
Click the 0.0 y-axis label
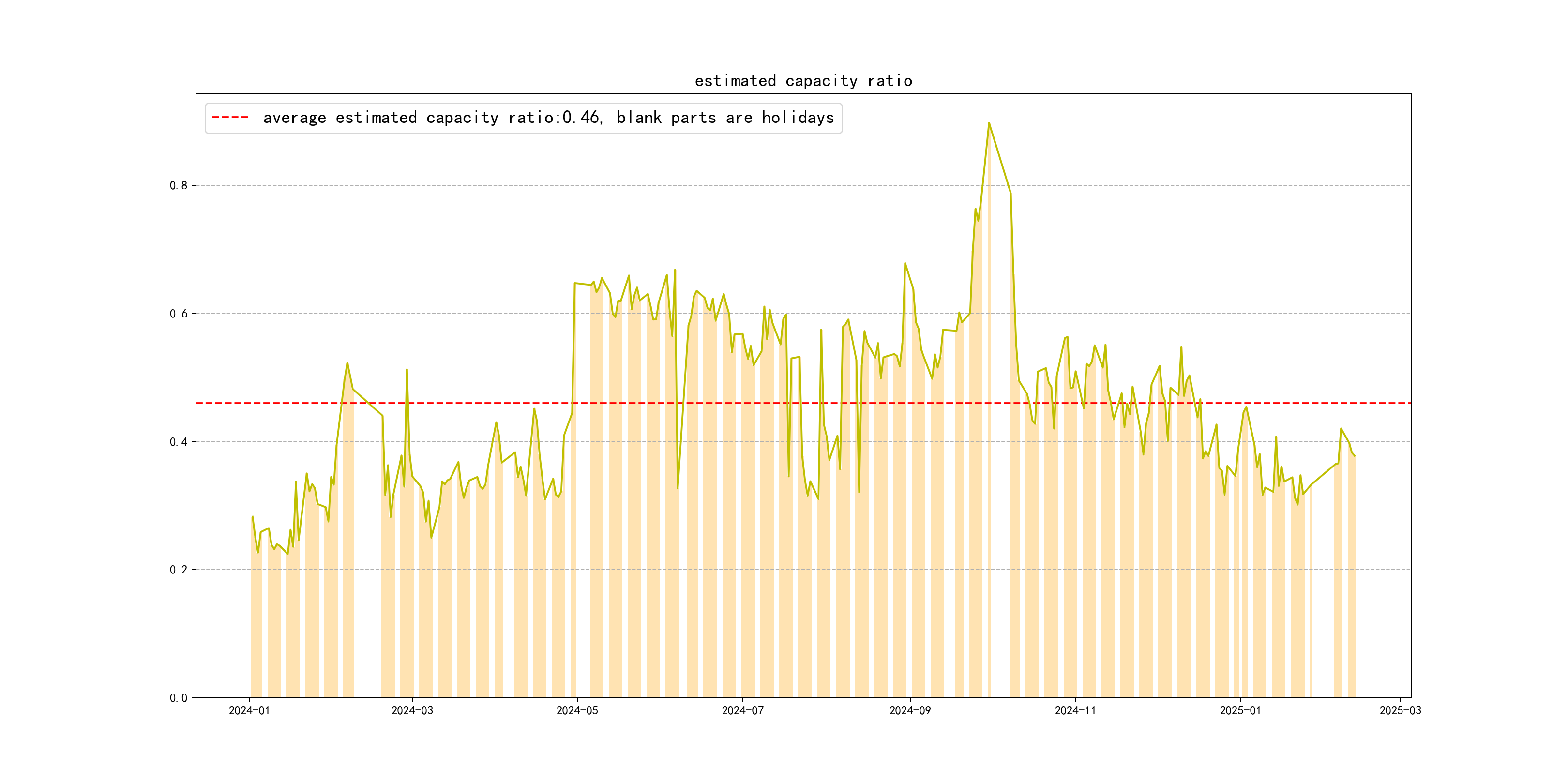pos(179,698)
